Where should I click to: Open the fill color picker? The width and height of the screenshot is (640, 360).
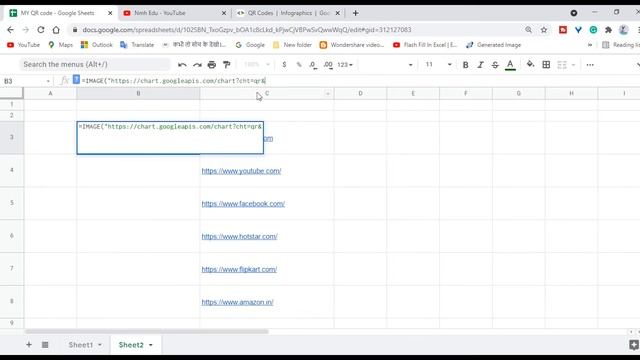click(530, 64)
